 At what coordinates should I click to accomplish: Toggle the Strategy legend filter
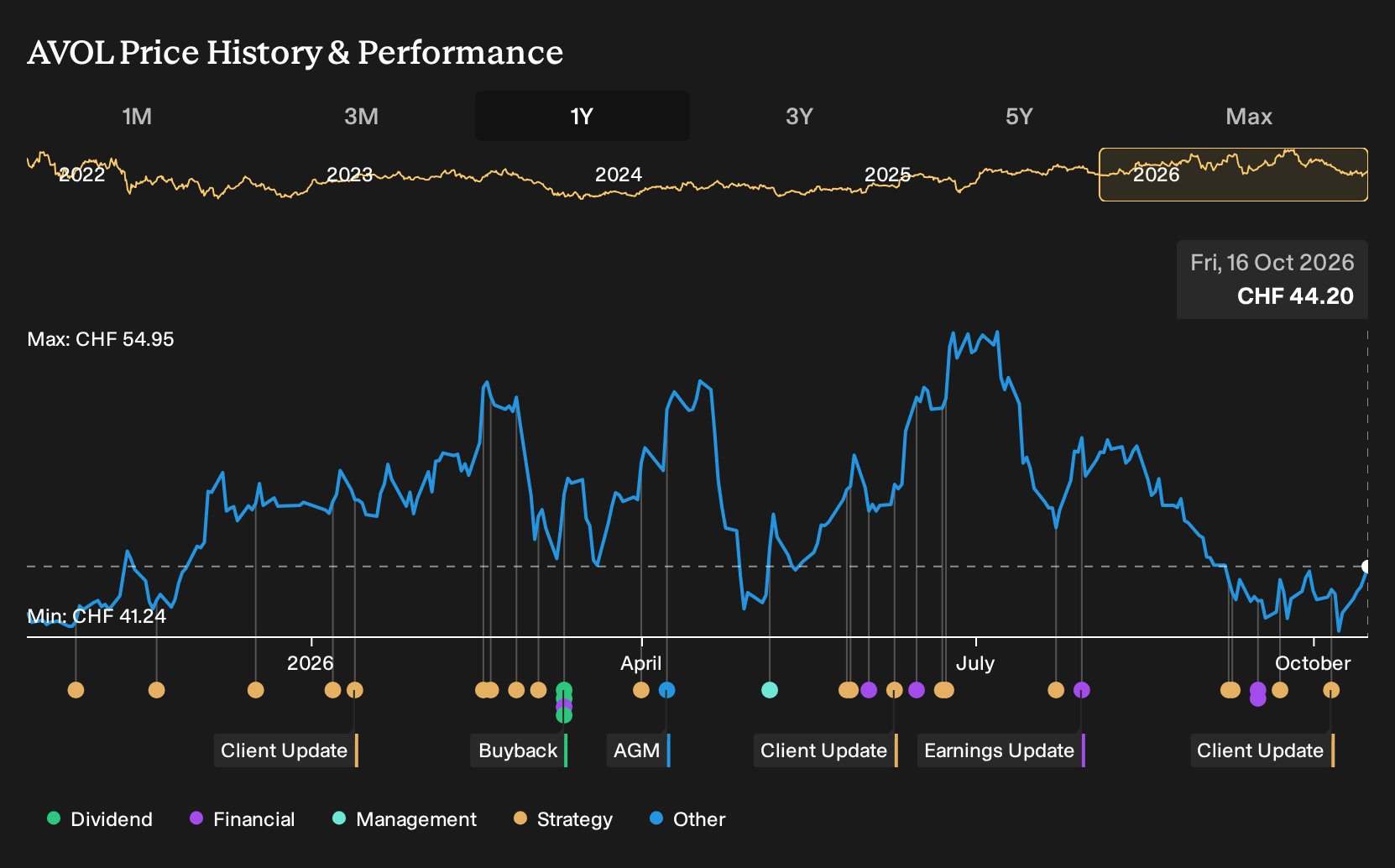tap(563, 819)
